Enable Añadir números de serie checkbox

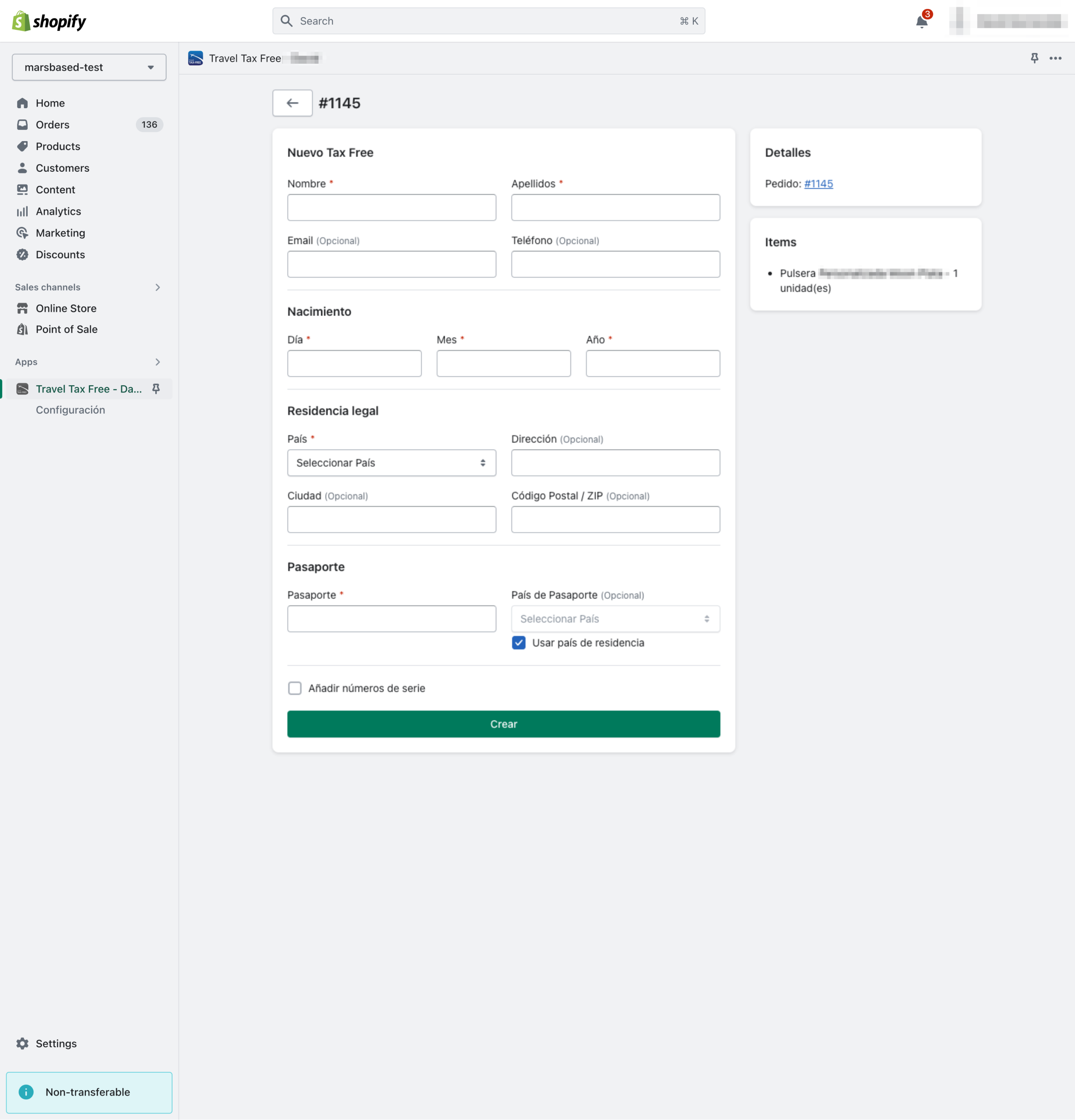coord(295,688)
